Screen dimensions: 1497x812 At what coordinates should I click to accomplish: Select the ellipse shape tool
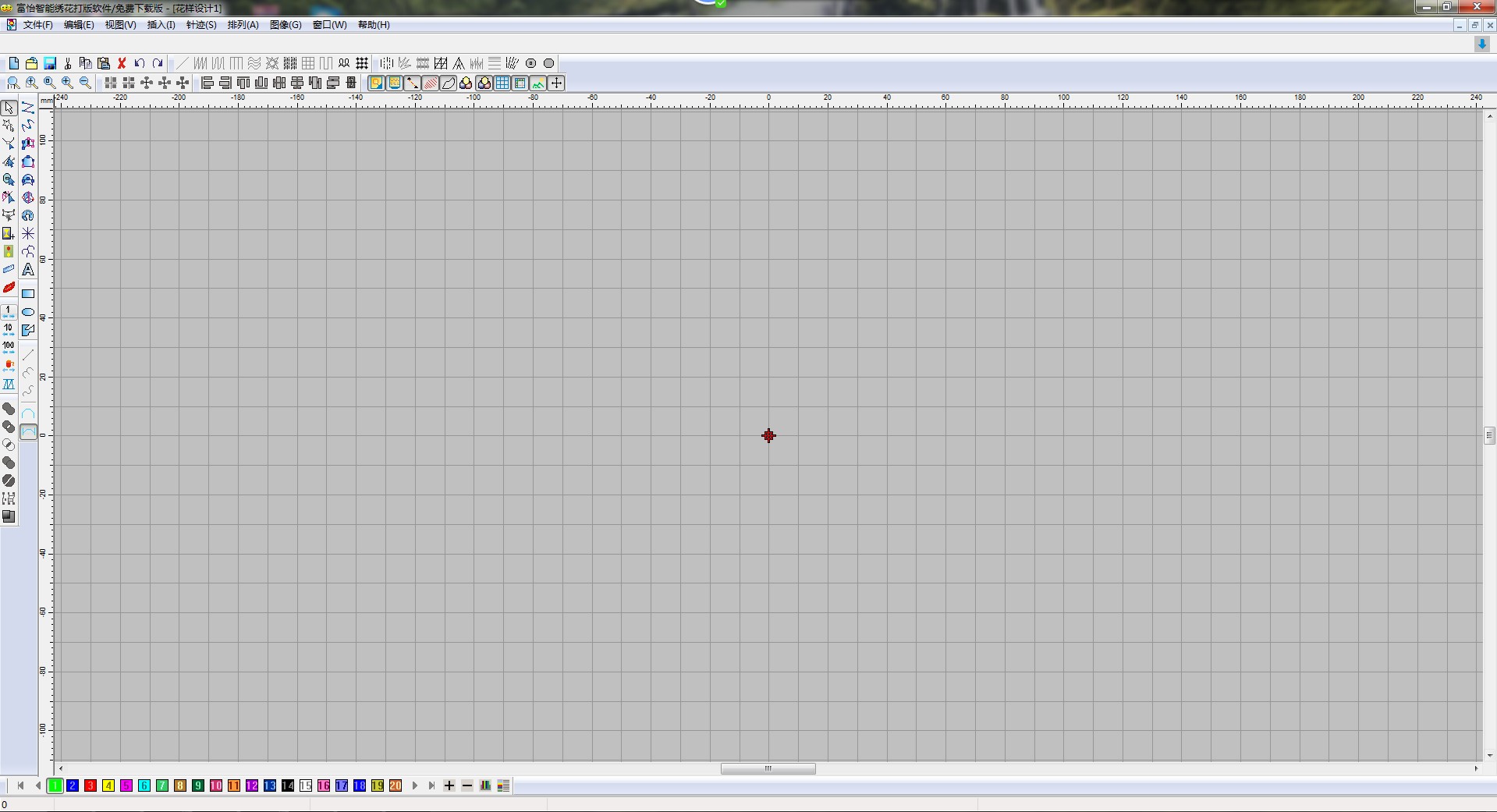28,312
